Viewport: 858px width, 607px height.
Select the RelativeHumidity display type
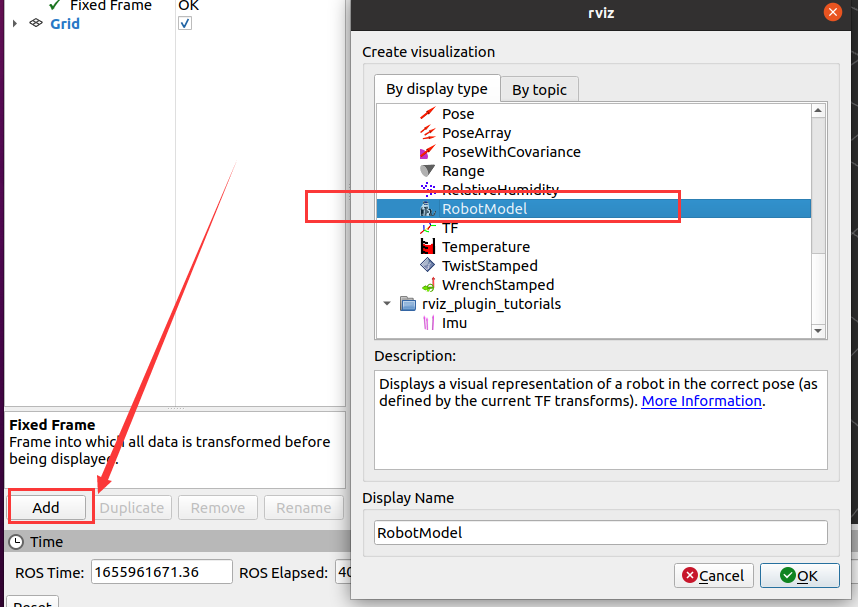coord(500,189)
